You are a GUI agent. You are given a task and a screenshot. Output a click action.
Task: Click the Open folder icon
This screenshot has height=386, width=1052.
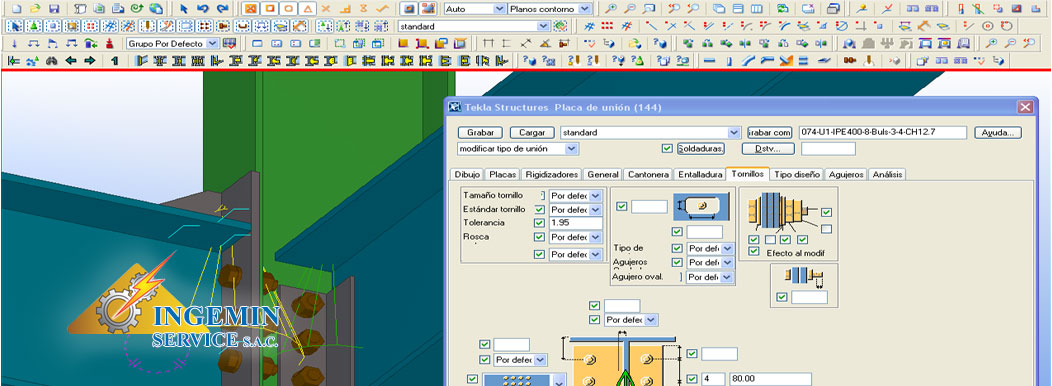[36, 9]
